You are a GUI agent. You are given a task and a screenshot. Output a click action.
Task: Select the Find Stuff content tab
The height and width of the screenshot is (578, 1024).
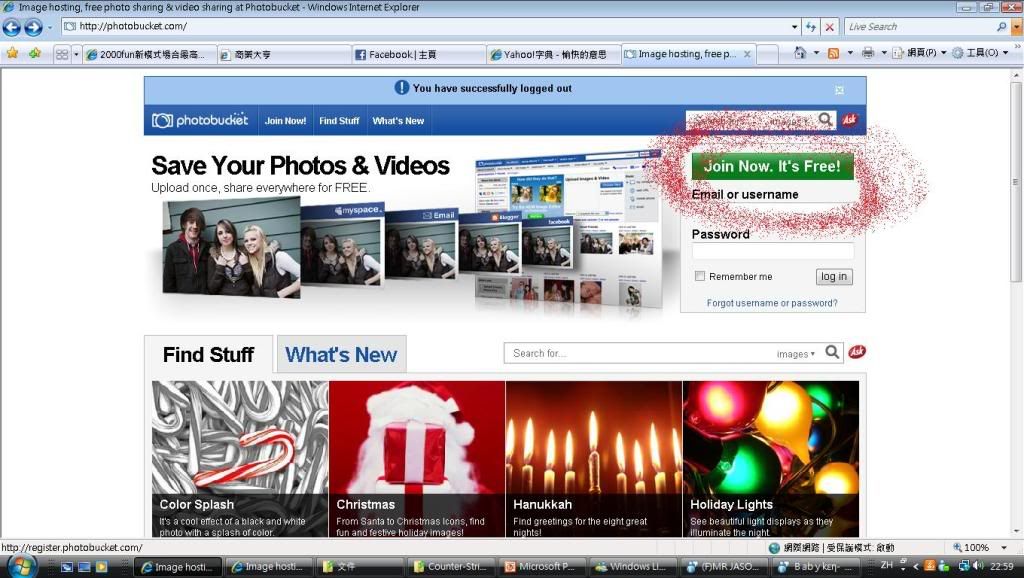pyautogui.click(x=208, y=355)
